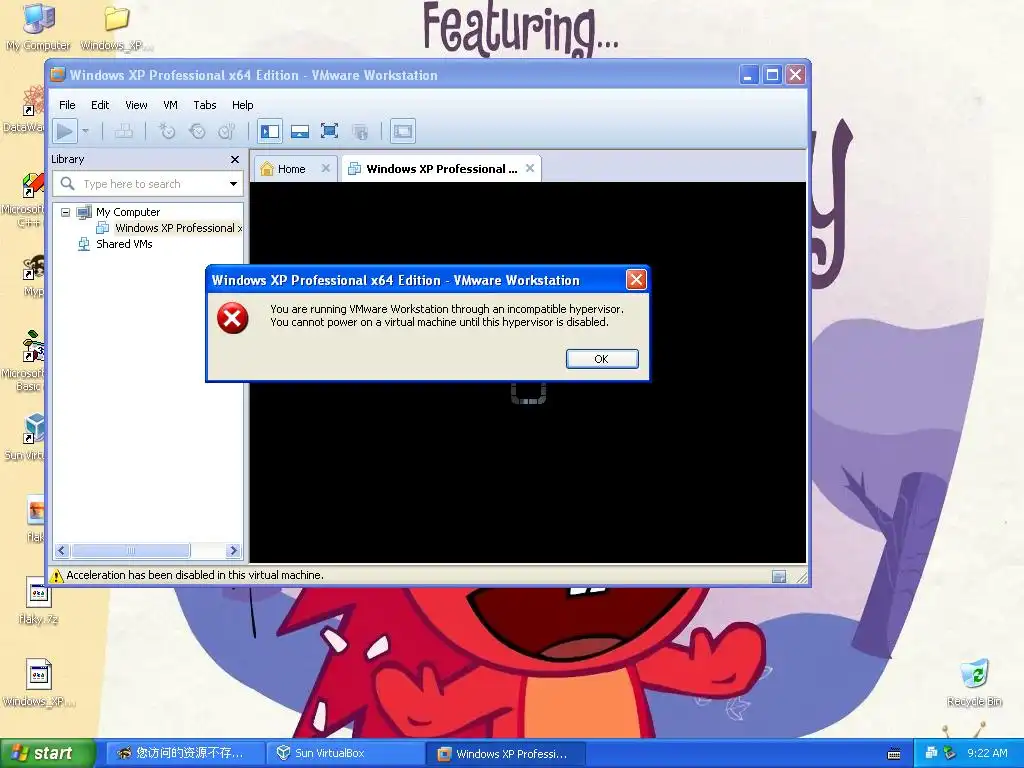Click Windows XP Professi... taskbar button
The width and height of the screenshot is (1024, 768).
(x=505, y=754)
